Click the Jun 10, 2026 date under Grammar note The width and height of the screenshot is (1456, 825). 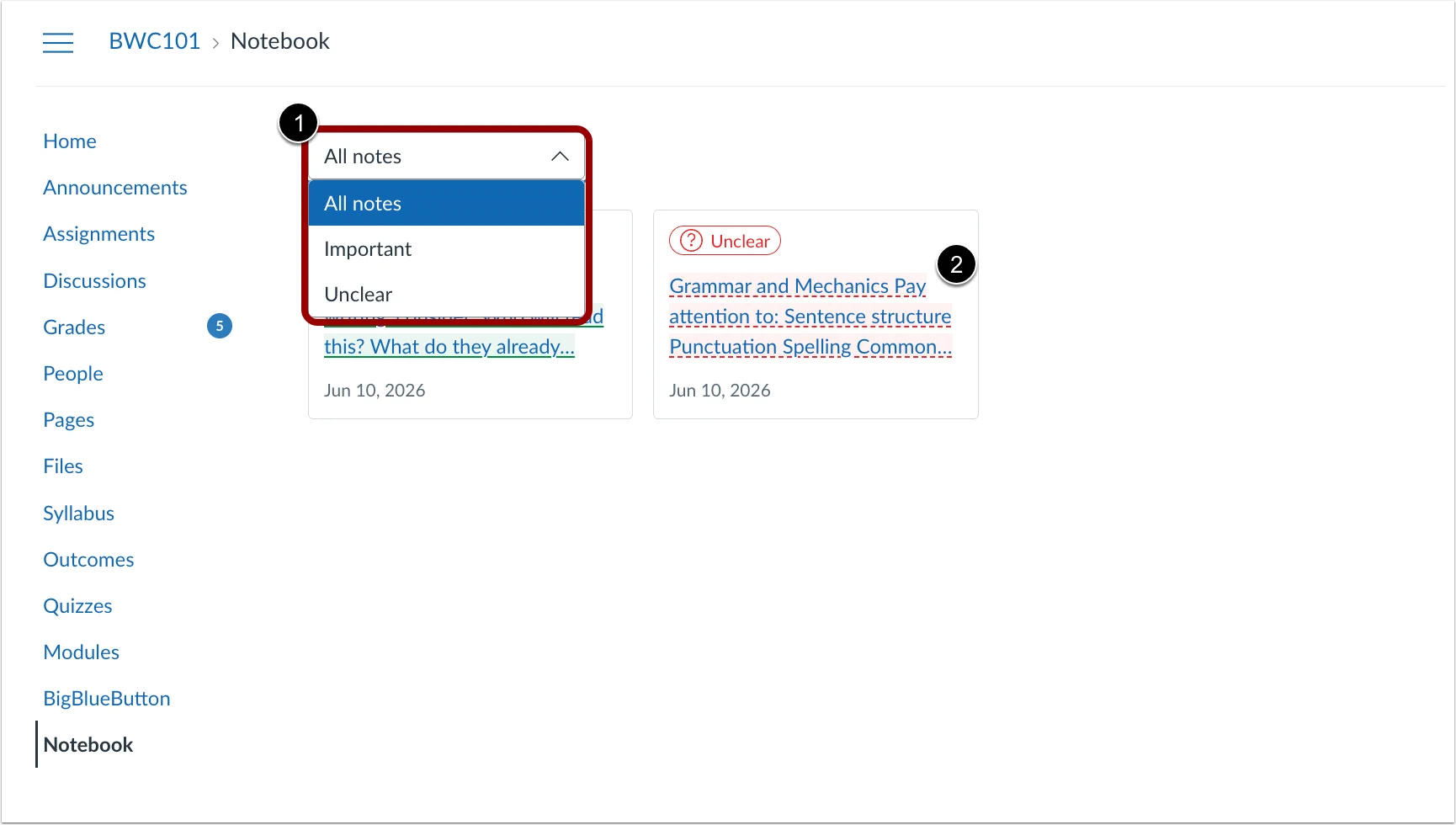[x=720, y=391]
